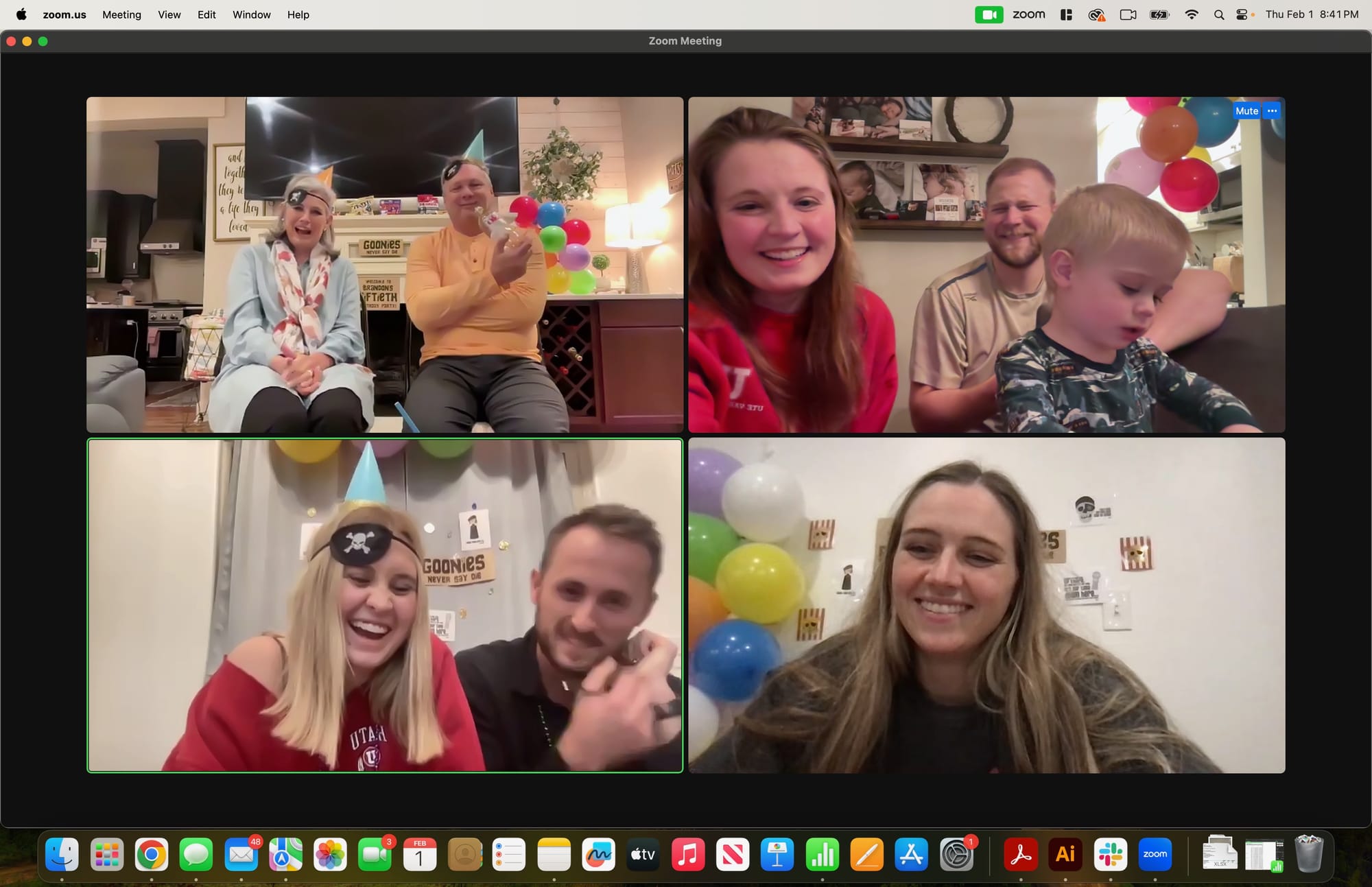This screenshot has width=1372, height=887.
Task: Open Numbers from the dock
Action: point(822,855)
